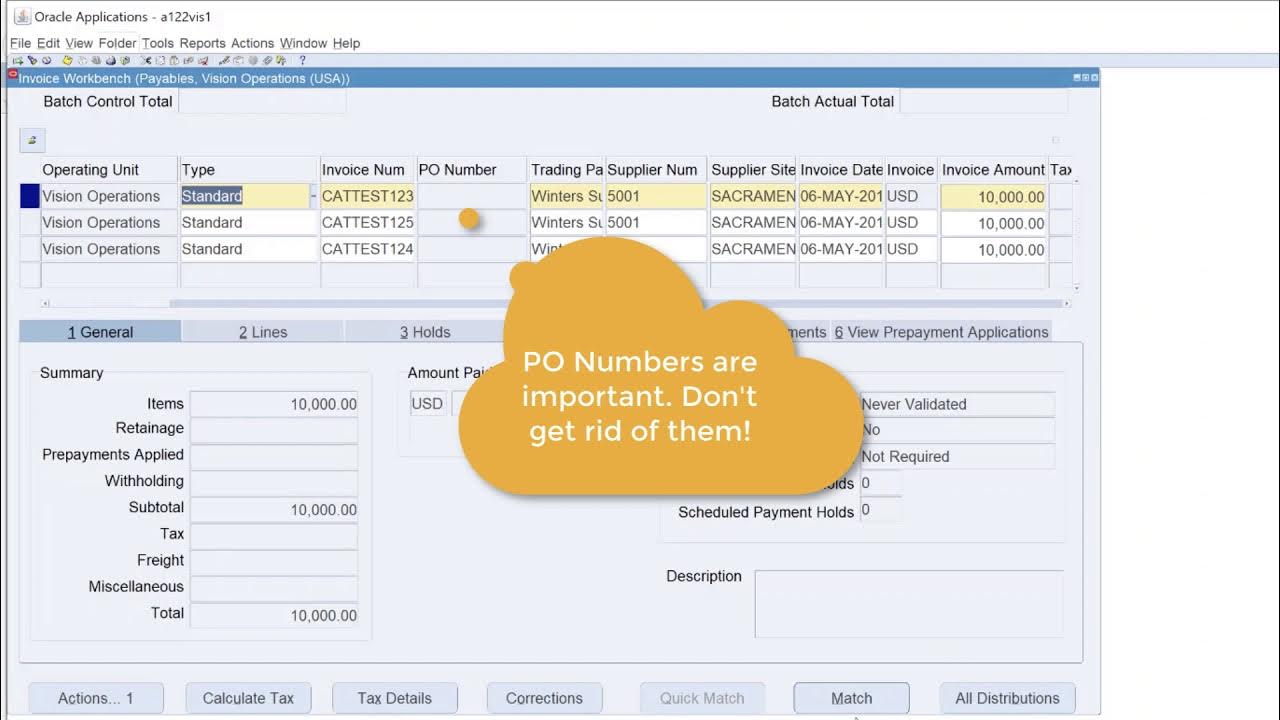Open the Reports menu
1280x720 pixels.
click(203, 43)
